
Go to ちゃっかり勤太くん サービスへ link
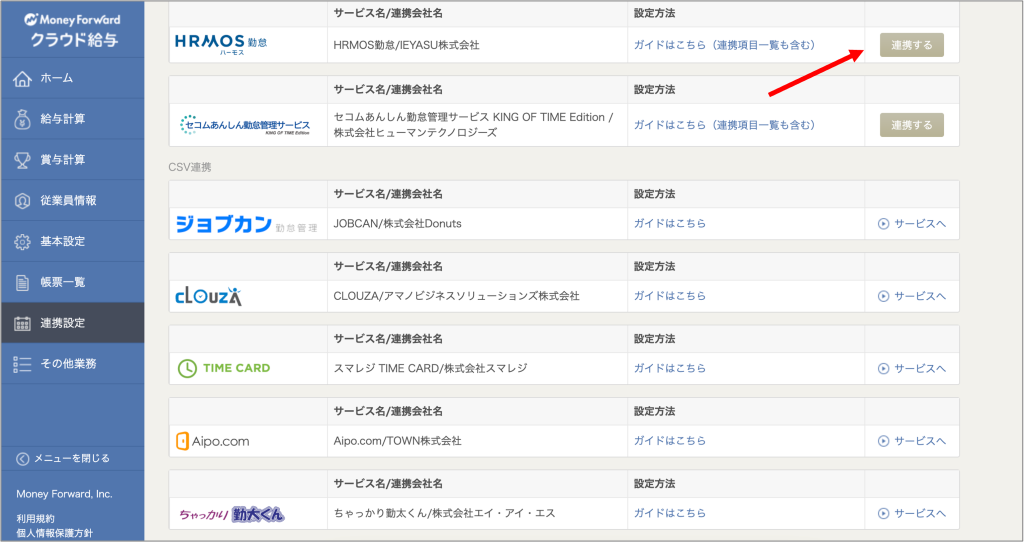912,514
